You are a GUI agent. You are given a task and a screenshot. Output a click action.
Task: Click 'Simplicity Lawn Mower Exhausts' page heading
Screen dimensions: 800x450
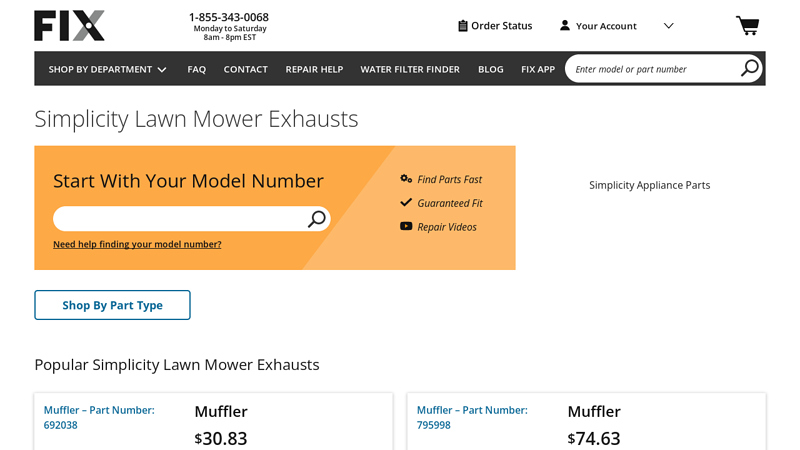point(196,119)
